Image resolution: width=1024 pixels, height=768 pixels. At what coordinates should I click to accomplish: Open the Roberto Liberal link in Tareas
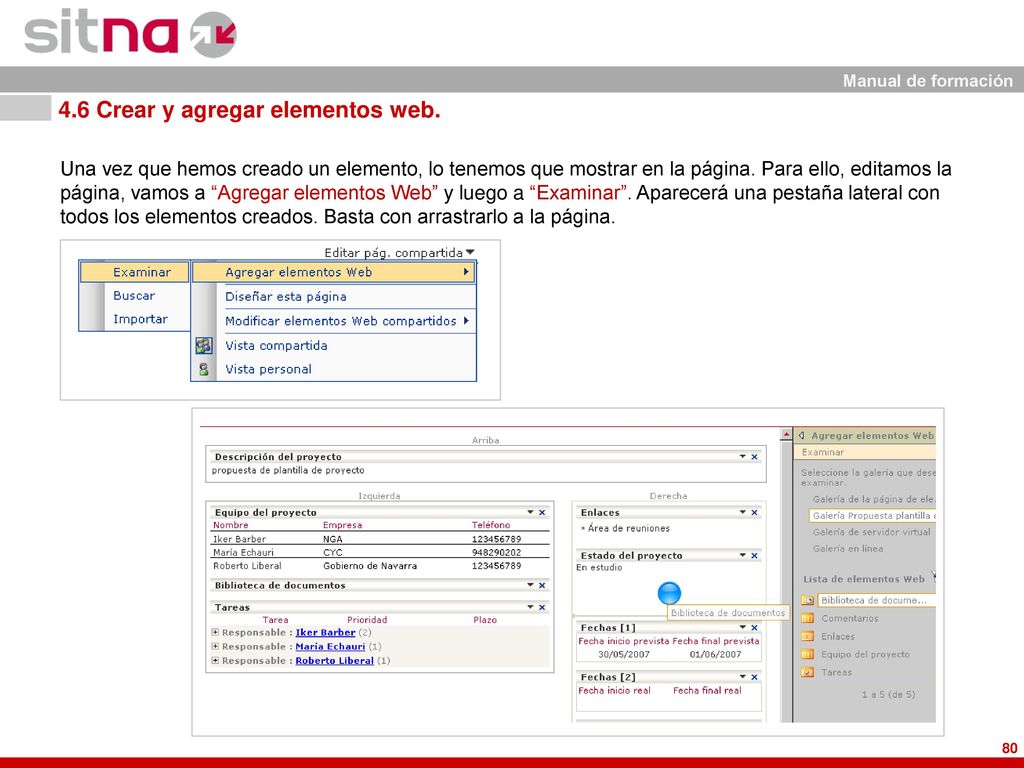[334, 661]
